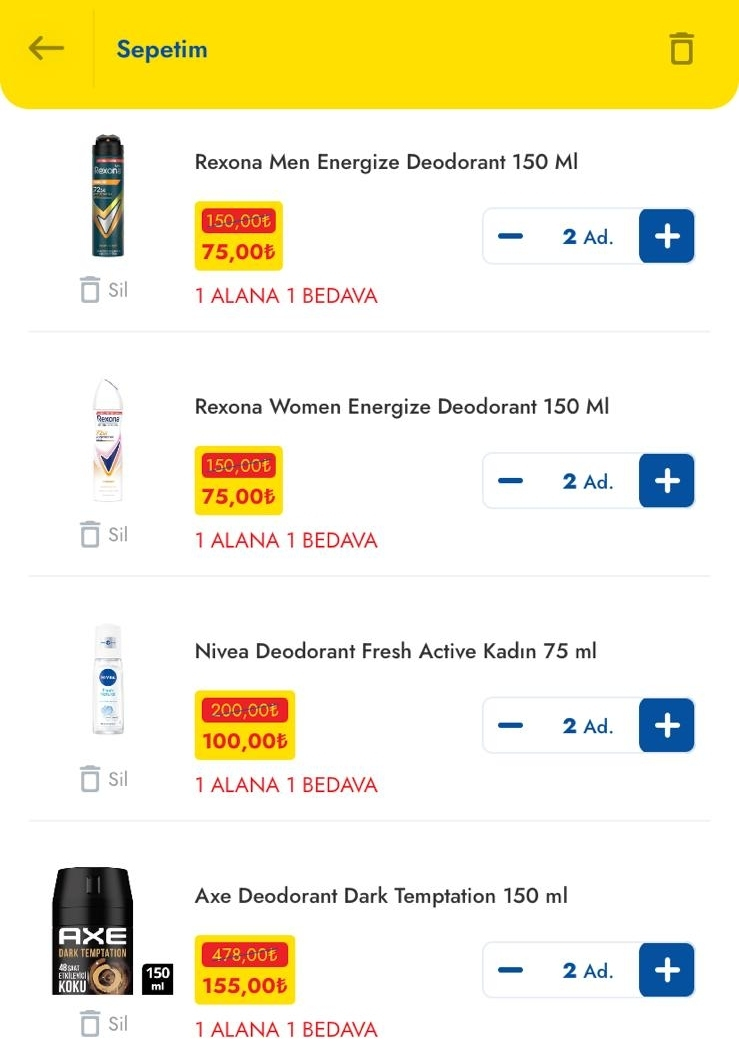Add one more Nivea Fresh Active deodorant
The height and width of the screenshot is (1058, 739).
click(666, 725)
